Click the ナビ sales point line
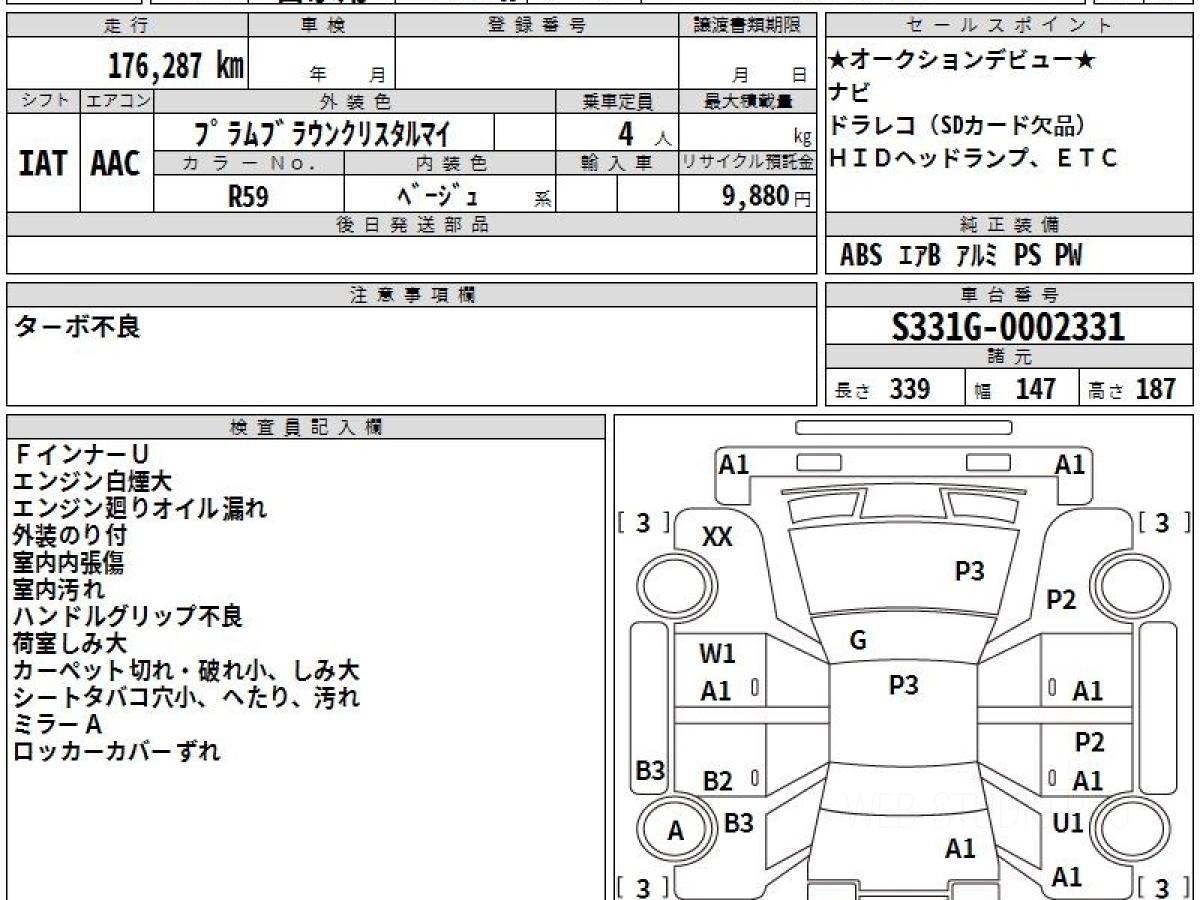1200x900 pixels. [850, 93]
